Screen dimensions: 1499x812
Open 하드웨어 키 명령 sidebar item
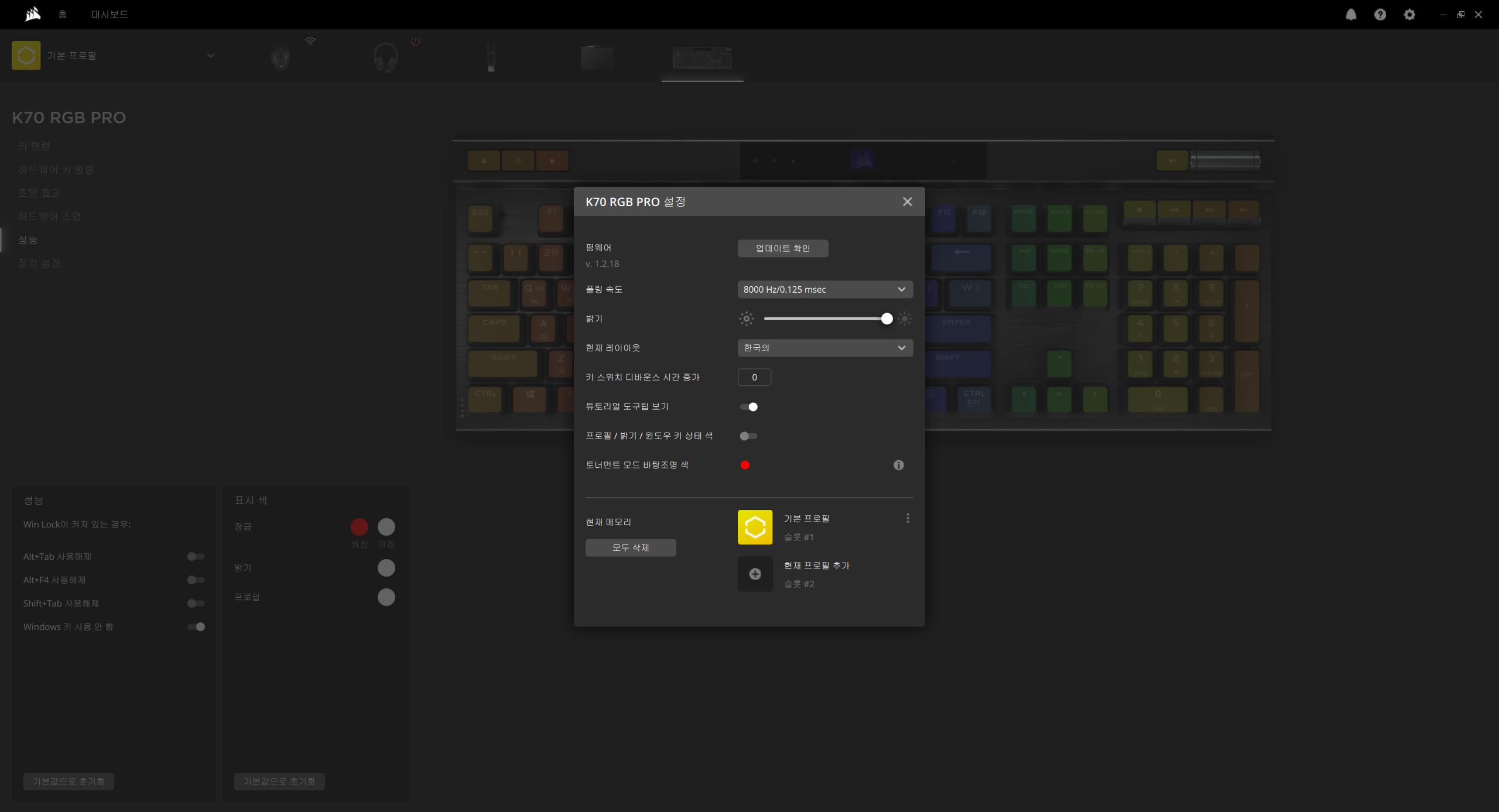[56, 169]
